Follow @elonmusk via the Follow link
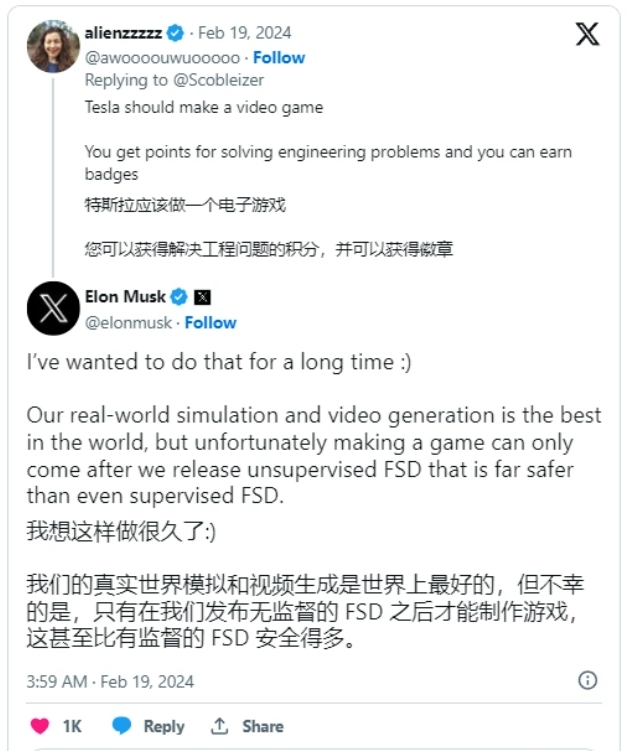 (210, 322)
